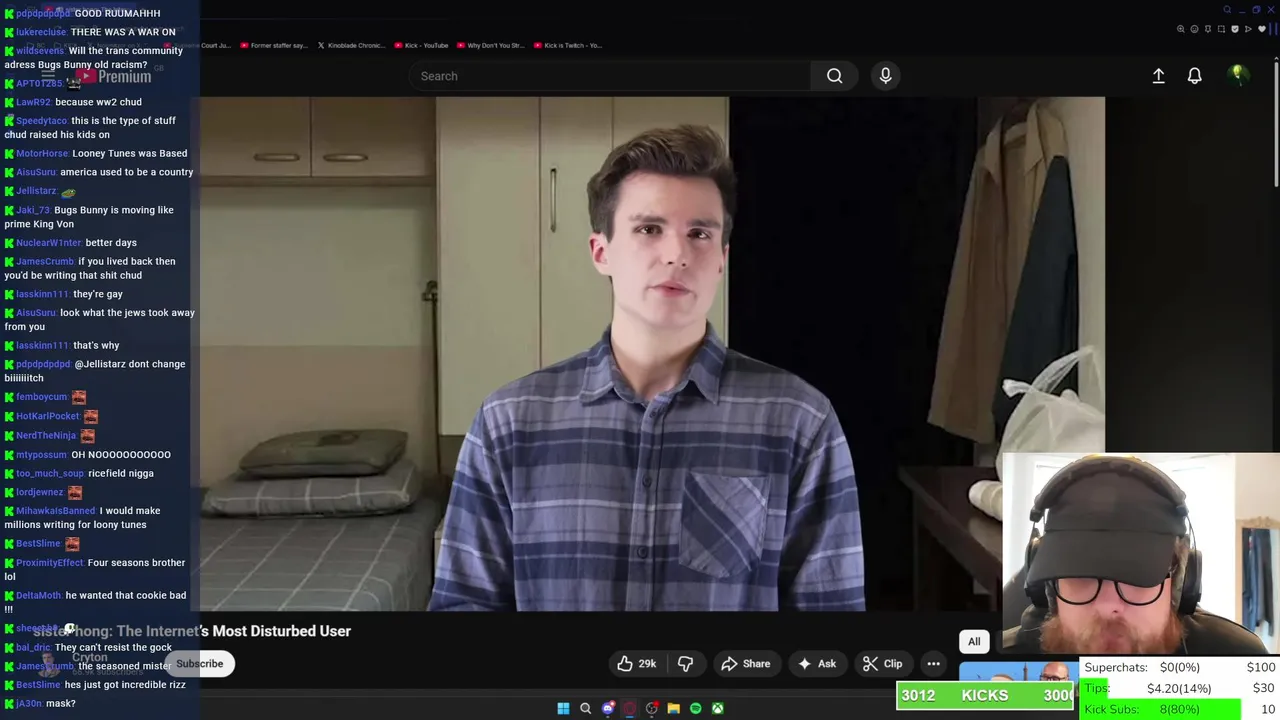
Task: Switch to 'Former staffer say...' browser tab
Action: pos(273,45)
